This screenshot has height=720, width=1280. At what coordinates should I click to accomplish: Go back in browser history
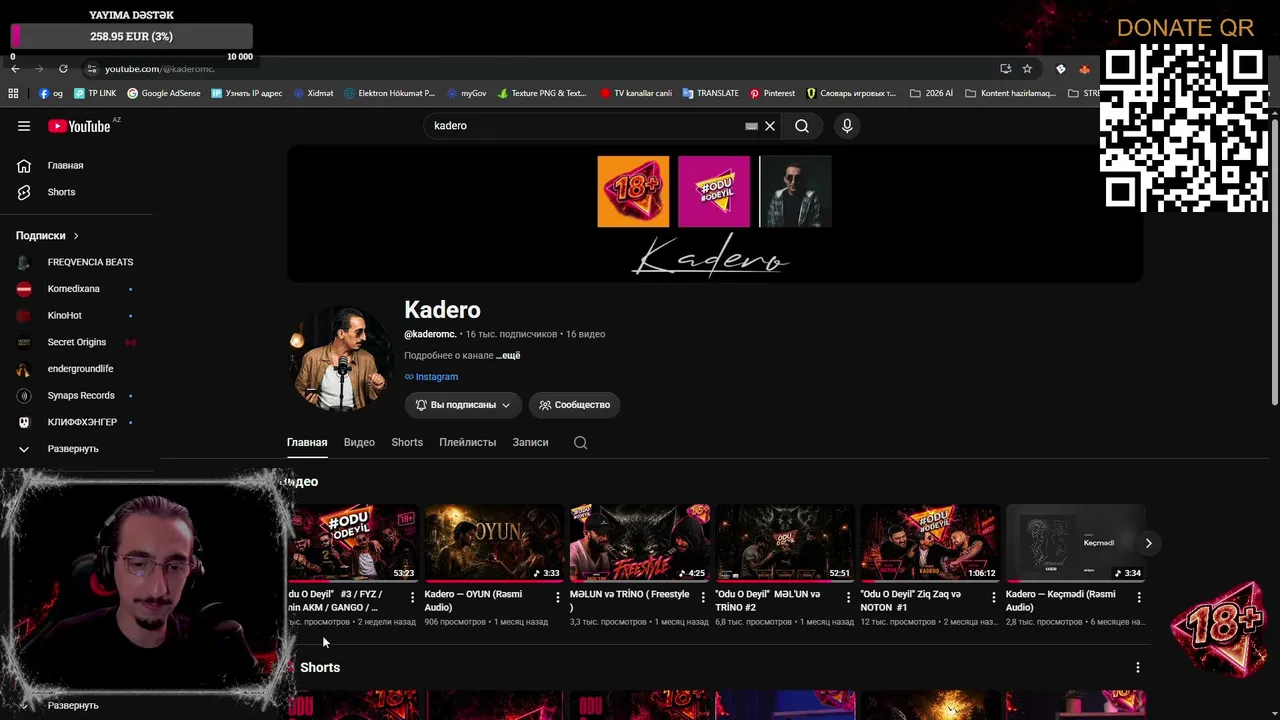click(x=14, y=69)
